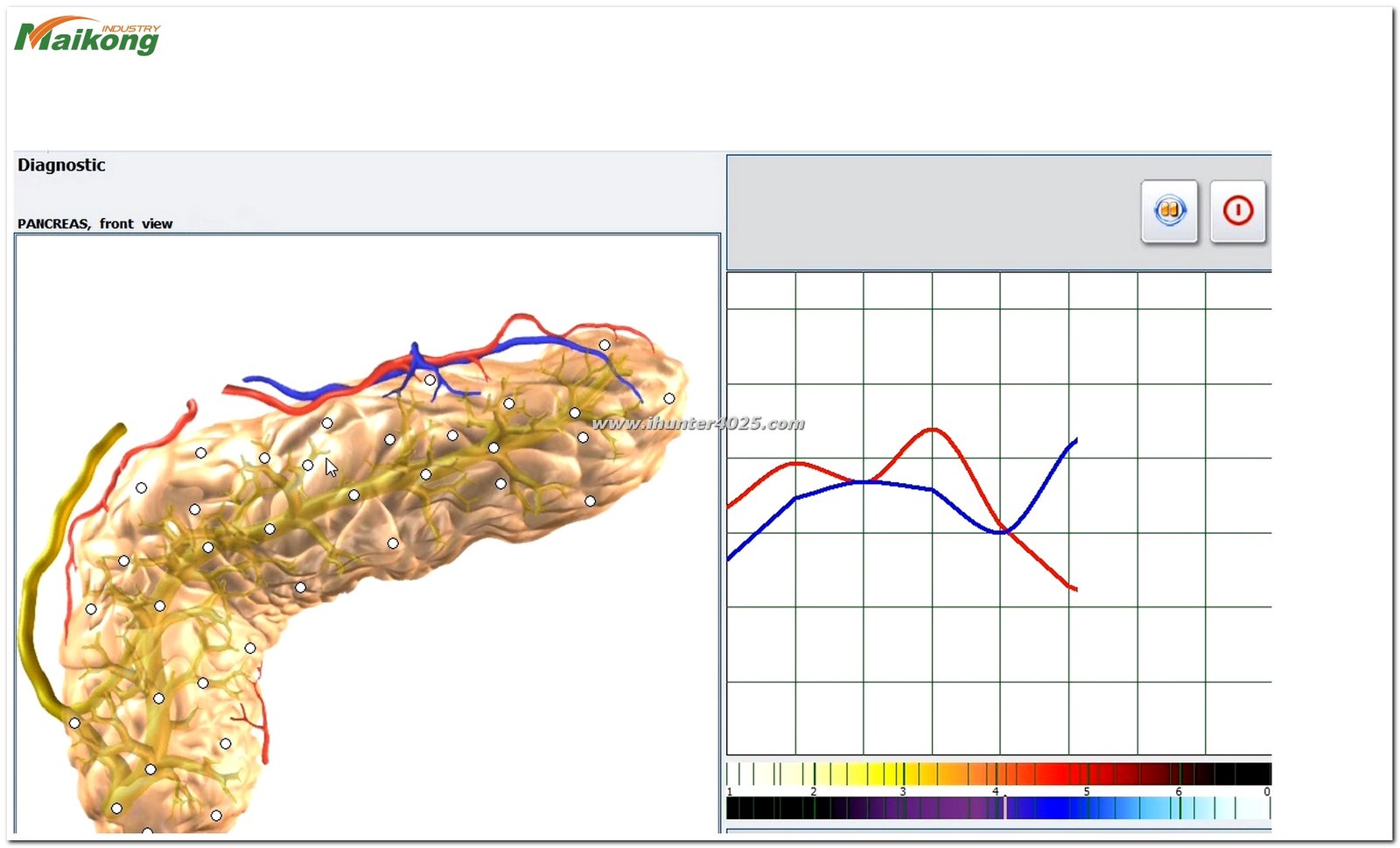Viewport: 1400px width, 848px height.
Task: Click the right end of the blue curve
Action: click(x=1075, y=439)
